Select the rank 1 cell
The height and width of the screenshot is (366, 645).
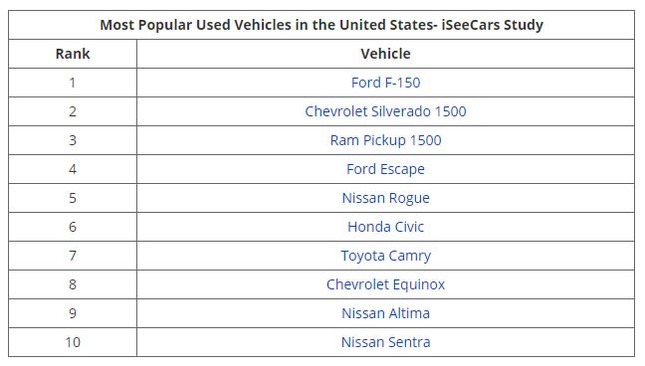click(72, 83)
